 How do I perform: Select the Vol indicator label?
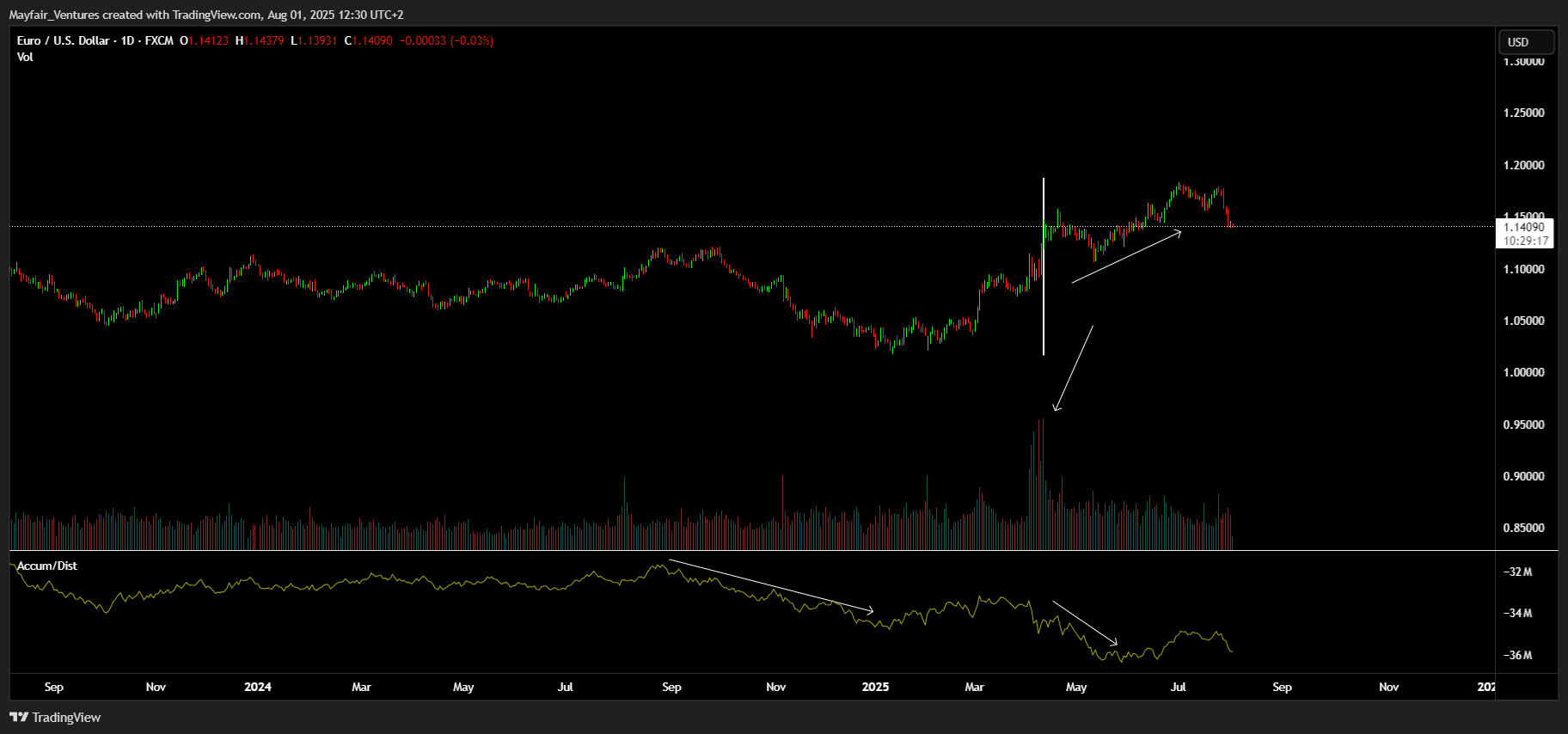pos(25,57)
